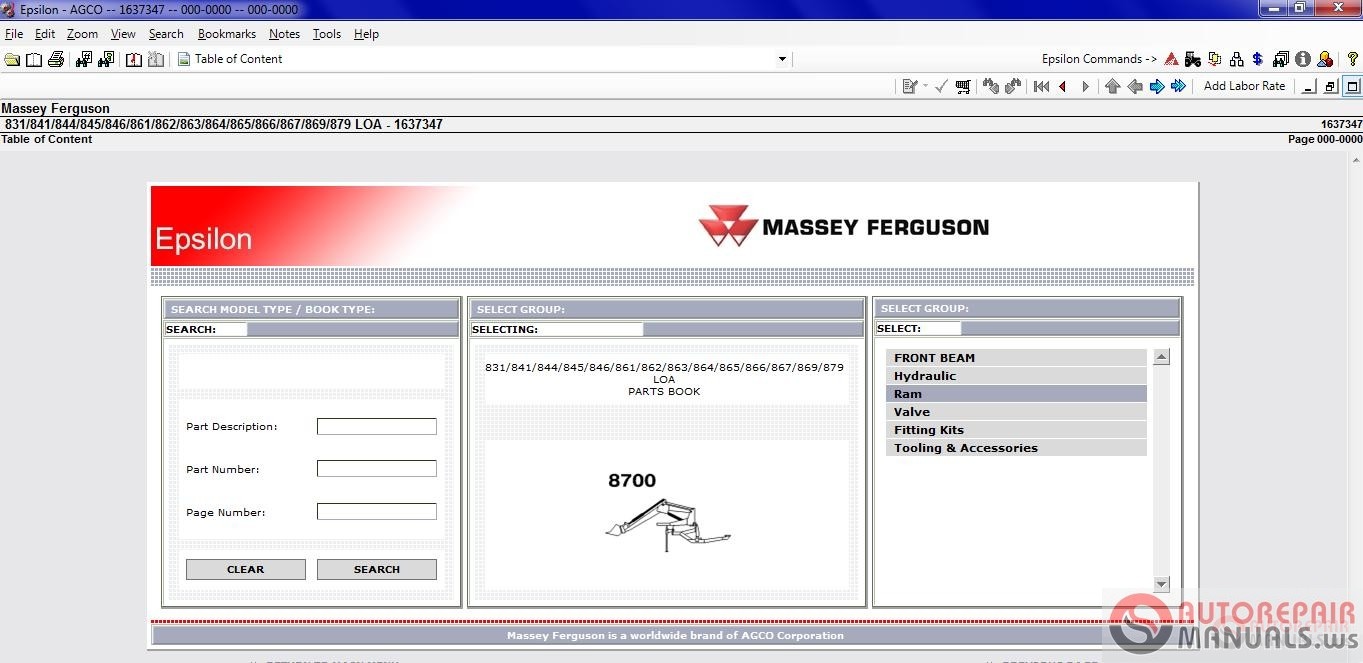Click the SEARCH button
Image resolution: width=1363 pixels, height=663 pixels.
pyautogui.click(x=377, y=569)
